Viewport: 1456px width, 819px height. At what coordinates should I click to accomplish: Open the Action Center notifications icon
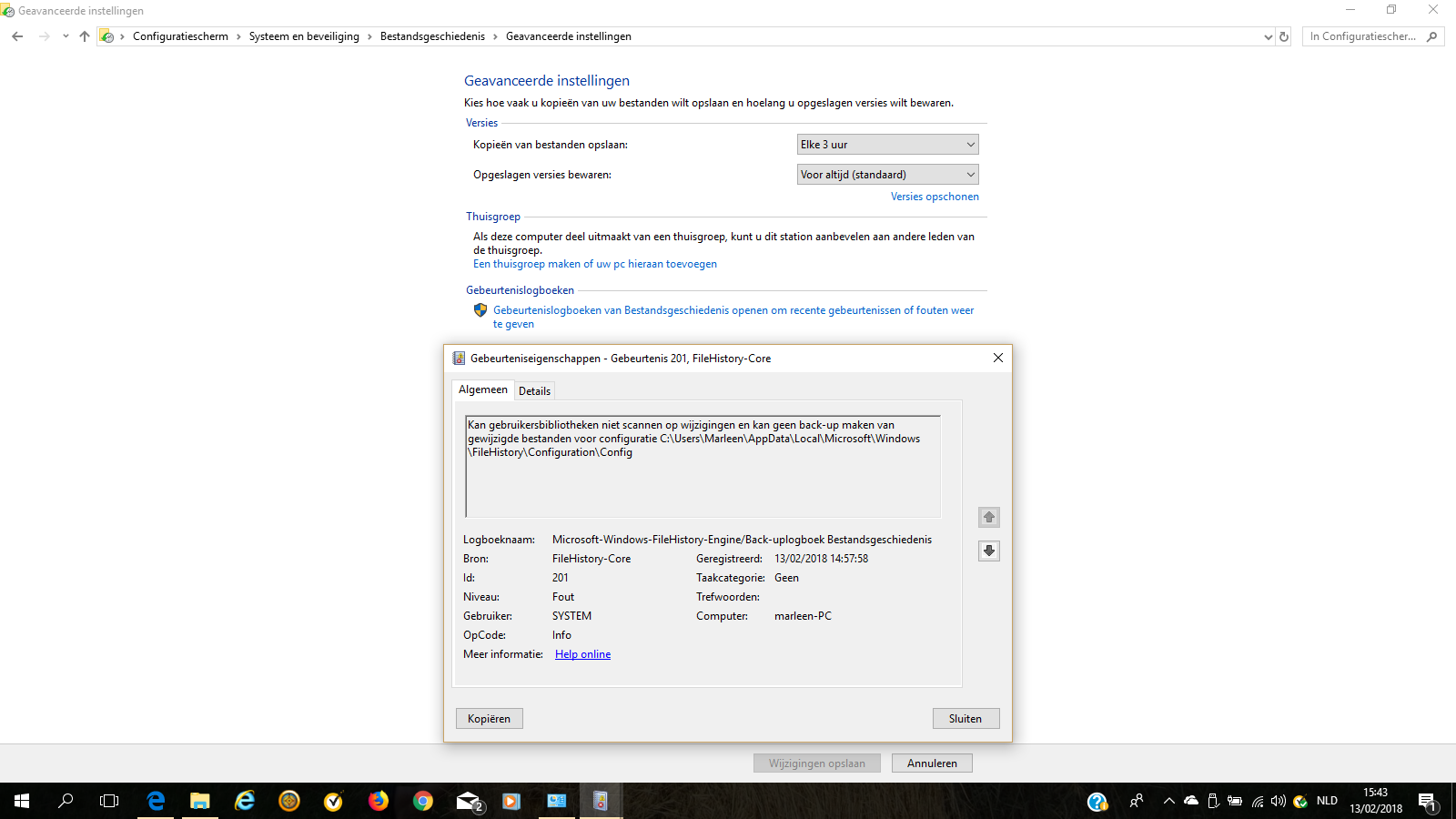pos(1427,801)
